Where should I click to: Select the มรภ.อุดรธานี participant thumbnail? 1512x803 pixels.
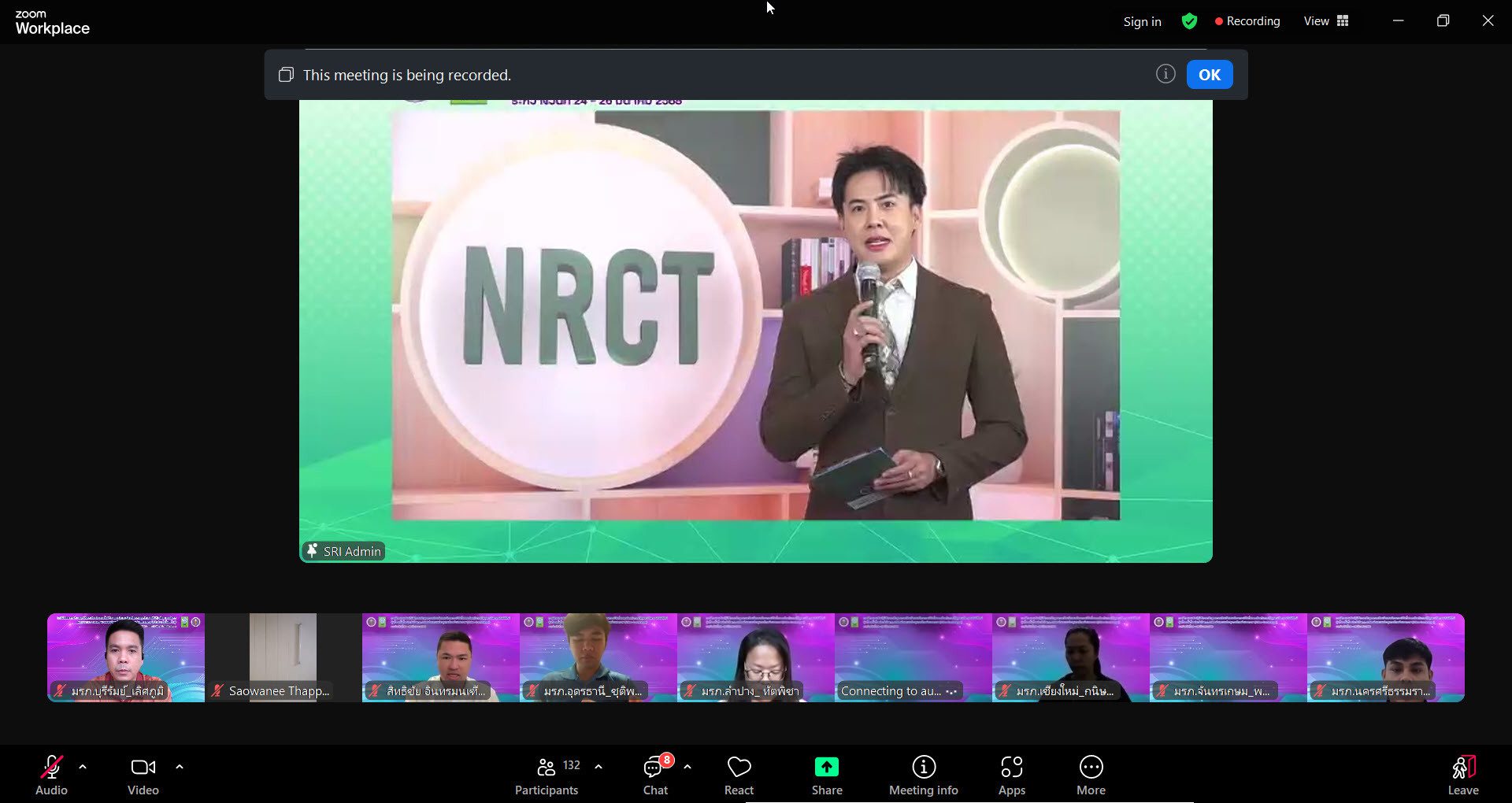(x=598, y=657)
